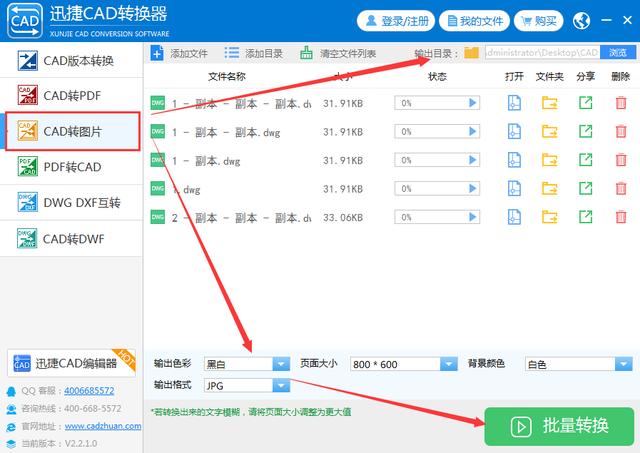Open file '1 - 副本 - 副本 - 副本' document icon
The image size is (640, 453).
coord(514,103)
